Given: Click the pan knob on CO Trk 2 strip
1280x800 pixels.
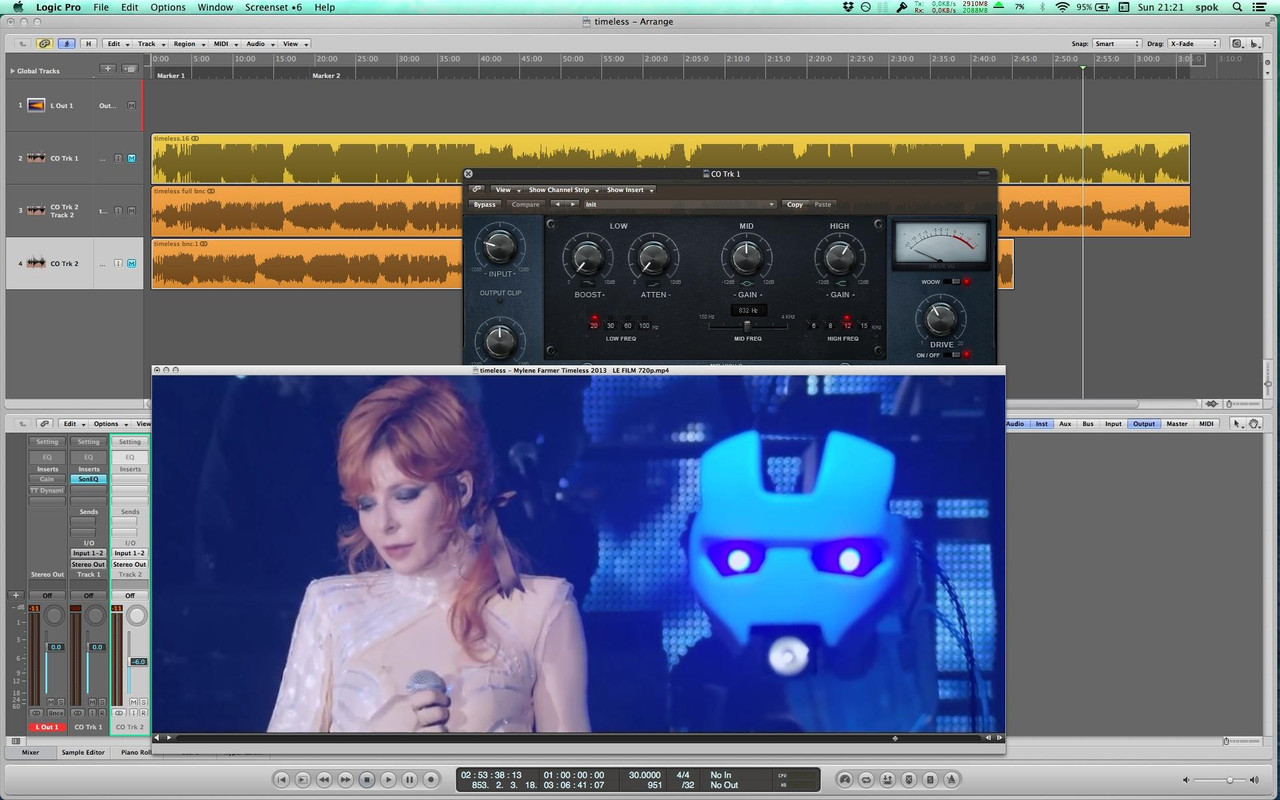Looking at the screenshot, I should pos(137,617).
